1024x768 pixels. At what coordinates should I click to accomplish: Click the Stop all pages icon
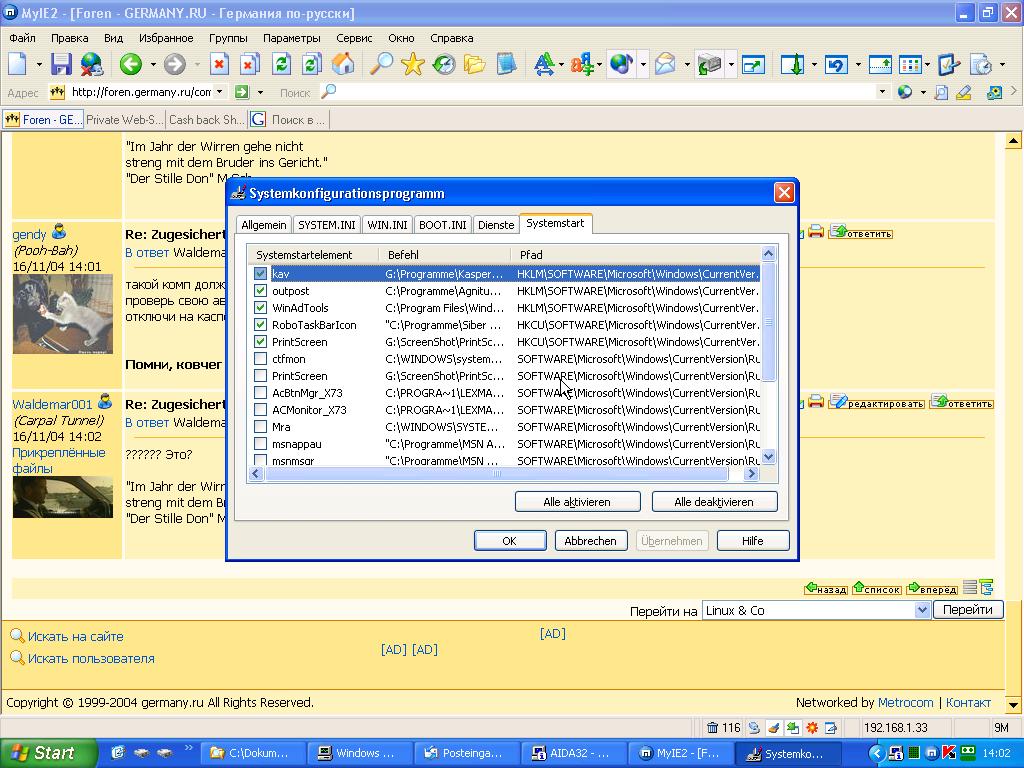point(249,64)
